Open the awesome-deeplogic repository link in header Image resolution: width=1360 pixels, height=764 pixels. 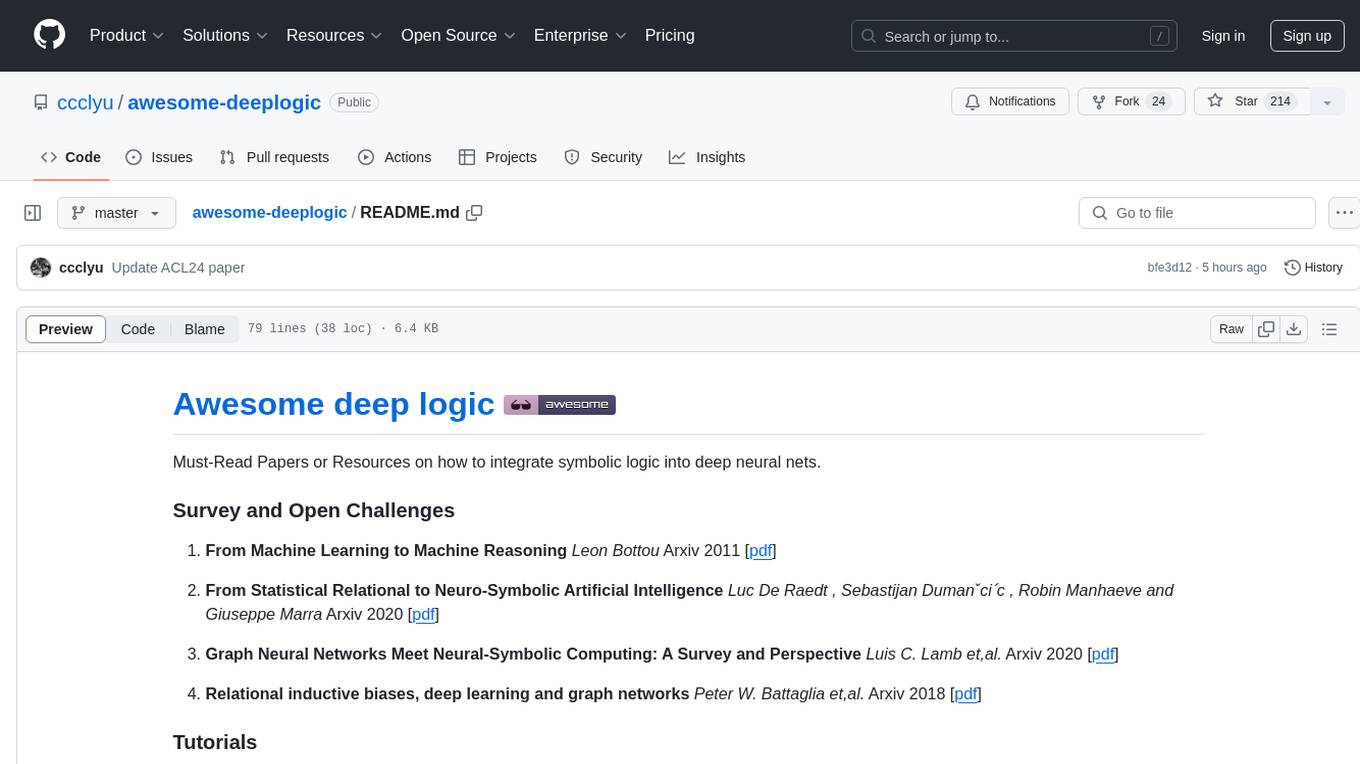point(224,102)
